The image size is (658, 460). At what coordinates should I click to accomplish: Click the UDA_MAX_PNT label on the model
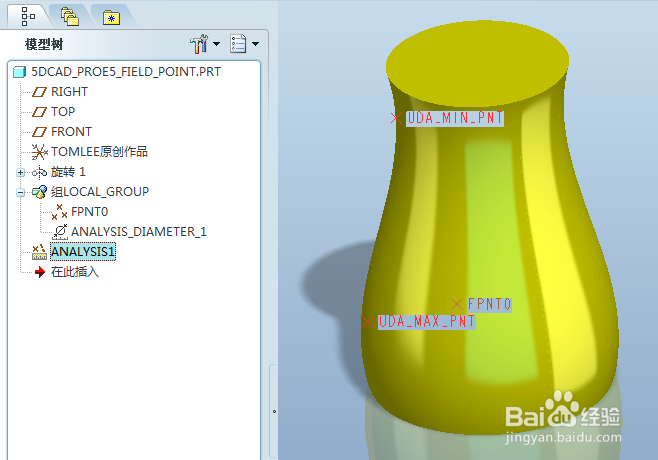[426, 321]
